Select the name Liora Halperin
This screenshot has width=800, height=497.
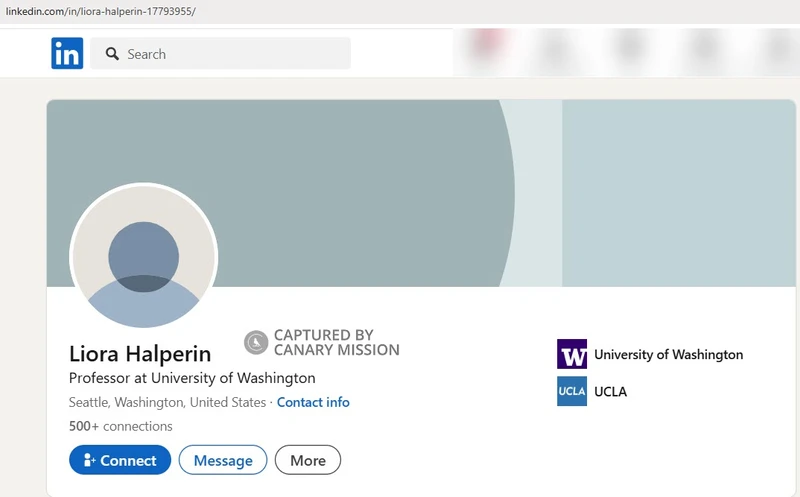coord(140,354)
